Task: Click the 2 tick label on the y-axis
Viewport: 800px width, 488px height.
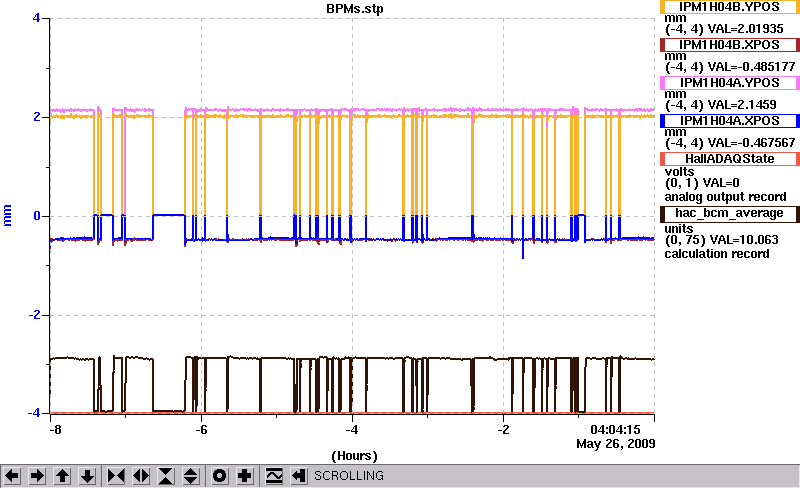Action: [x=37, y=117]
